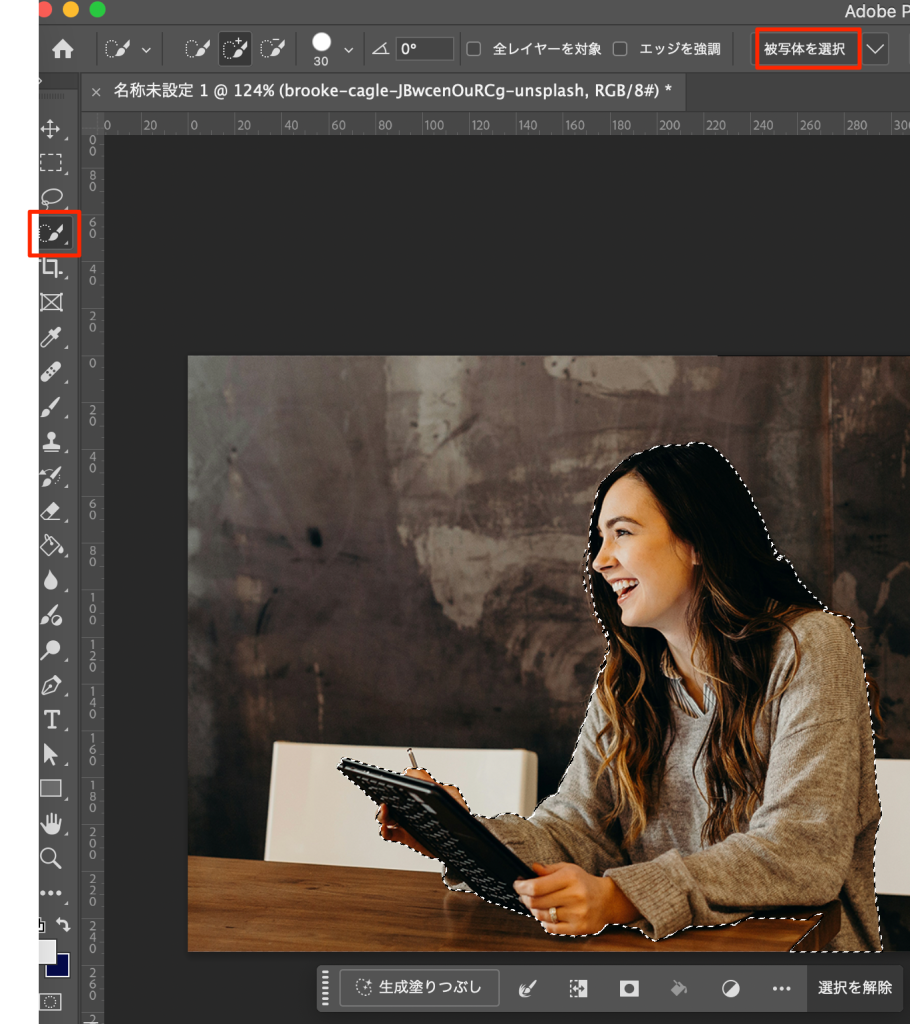910x1024 pixels.
Task: Choose the Hand tool
Action: [51, 823]
